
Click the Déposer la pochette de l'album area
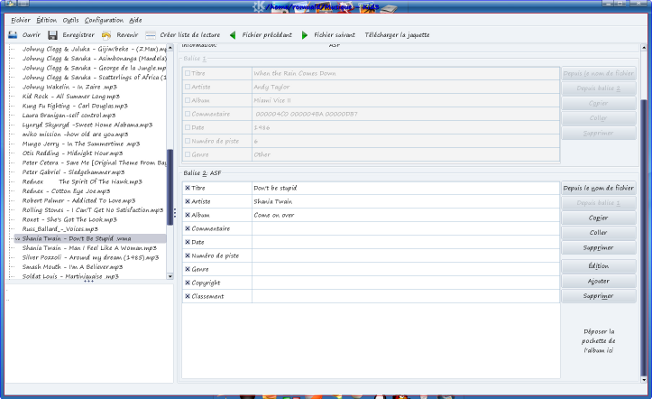(x=599, y=341)
